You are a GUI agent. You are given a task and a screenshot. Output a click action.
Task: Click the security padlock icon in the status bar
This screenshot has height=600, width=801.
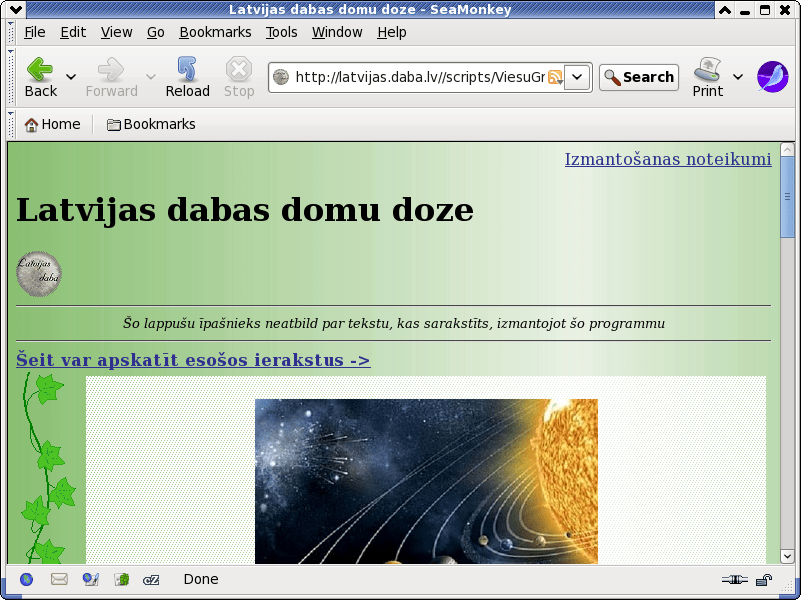click(x=764, y=580)
